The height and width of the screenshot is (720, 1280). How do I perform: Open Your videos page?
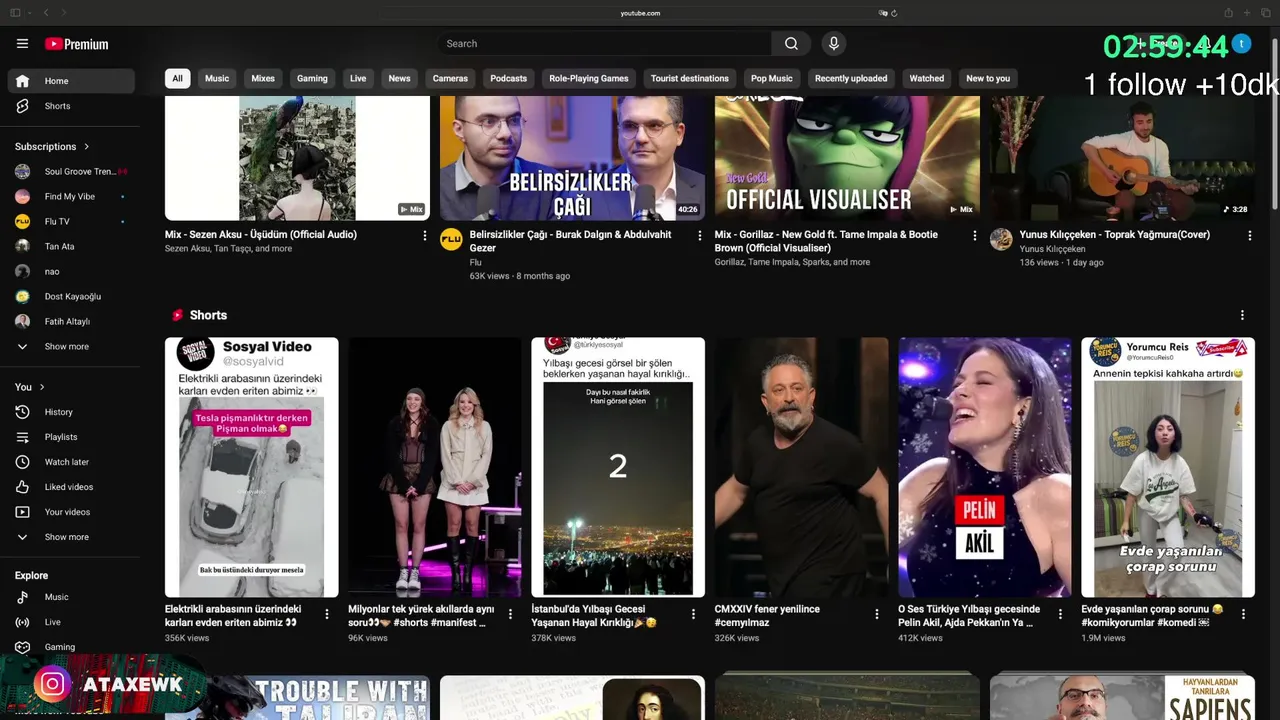pos(70,512)
